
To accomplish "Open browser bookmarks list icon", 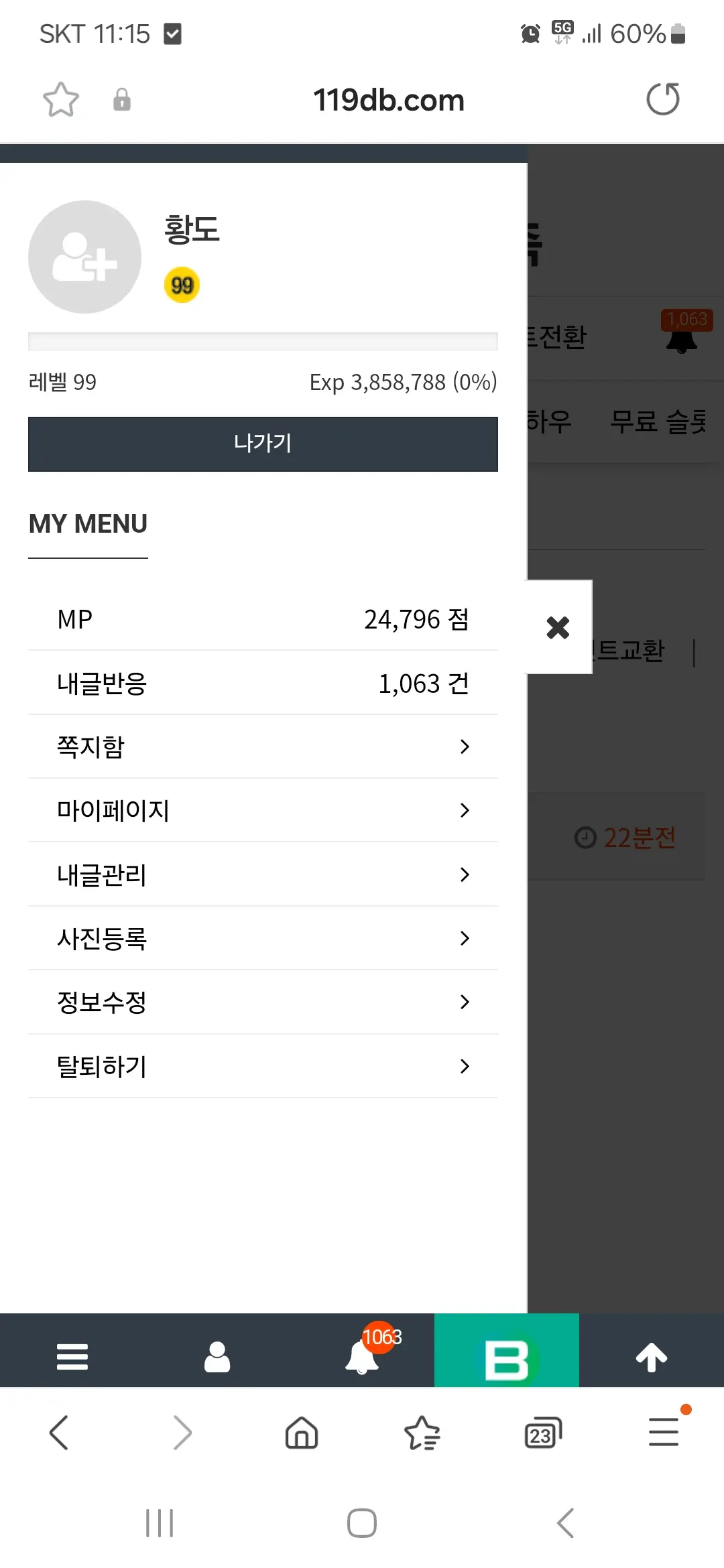I will 422,1433.
